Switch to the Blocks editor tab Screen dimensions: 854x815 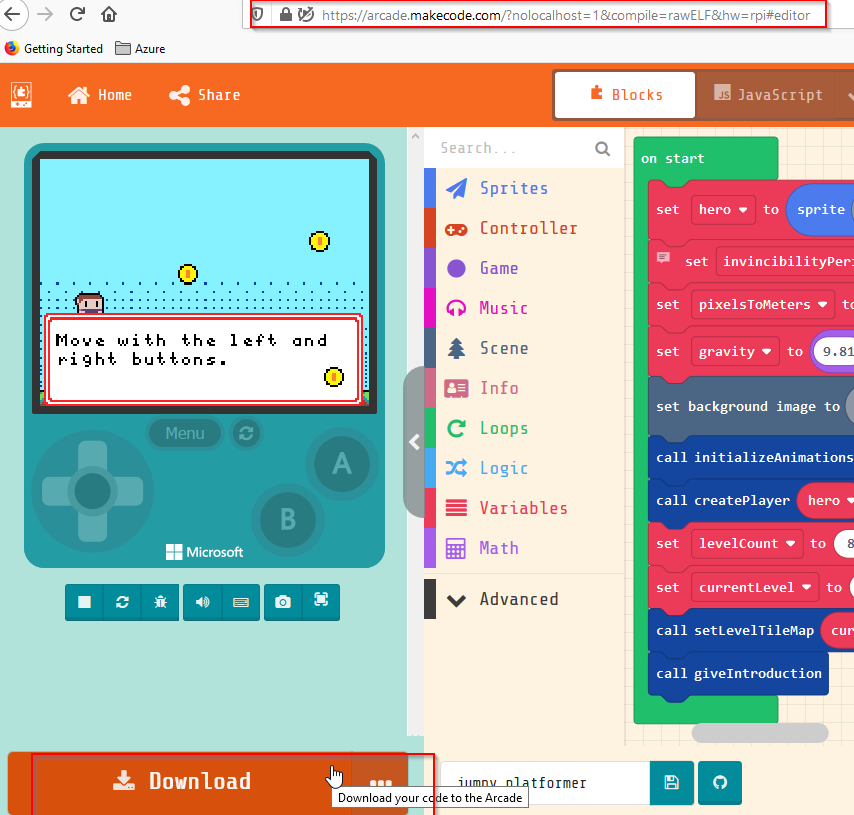(625, 95)
